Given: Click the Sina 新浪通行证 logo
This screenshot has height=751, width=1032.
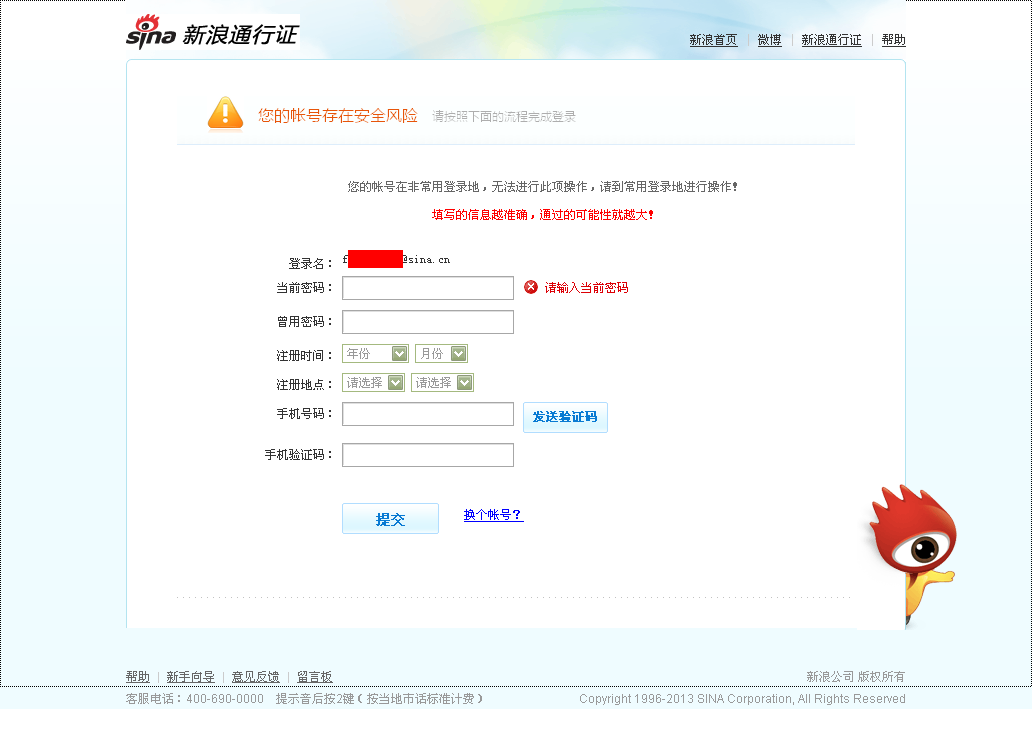Looking at the screenshot, I should tap(213, 32).
